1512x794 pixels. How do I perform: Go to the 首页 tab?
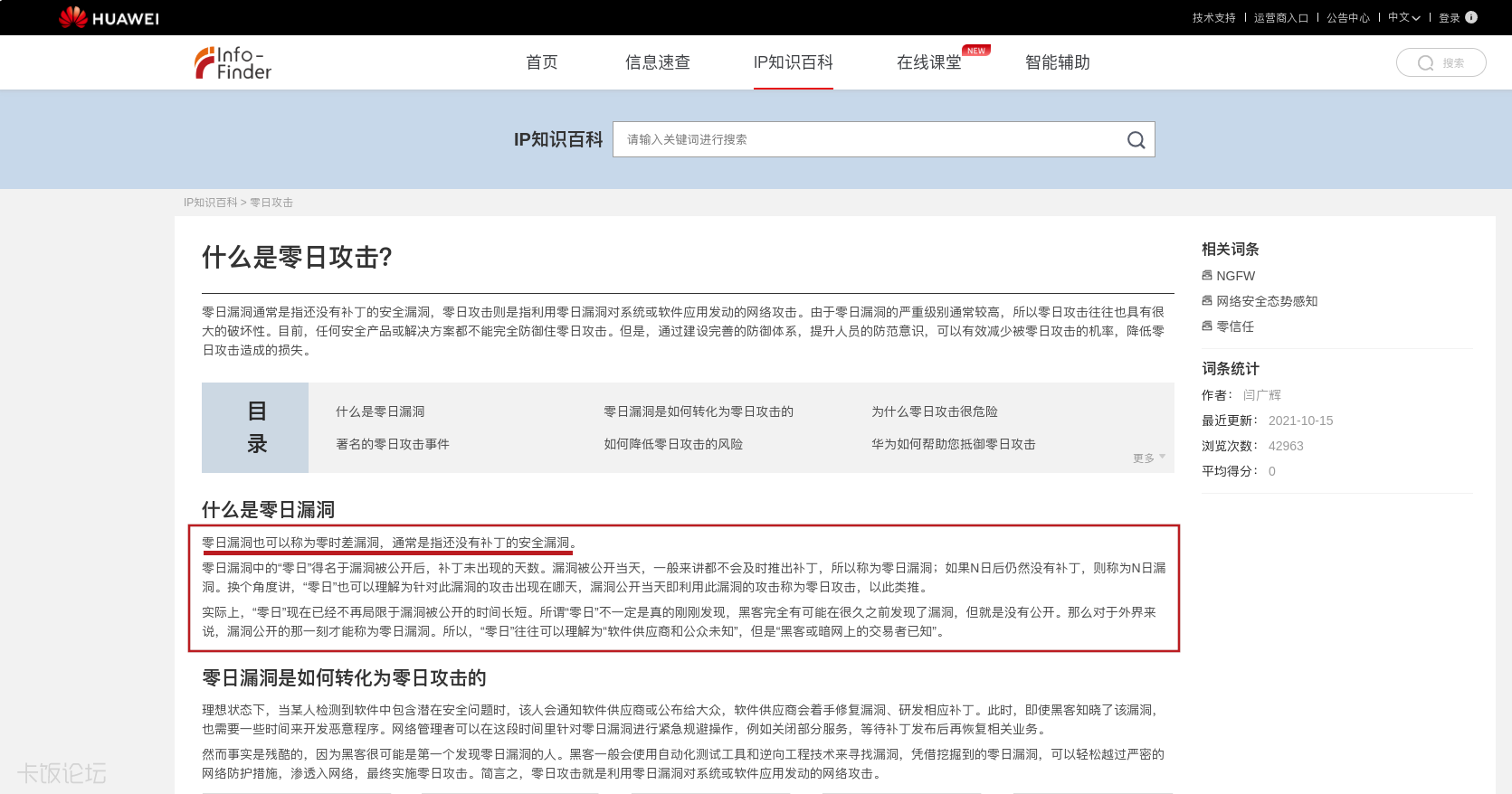[542, 62]
